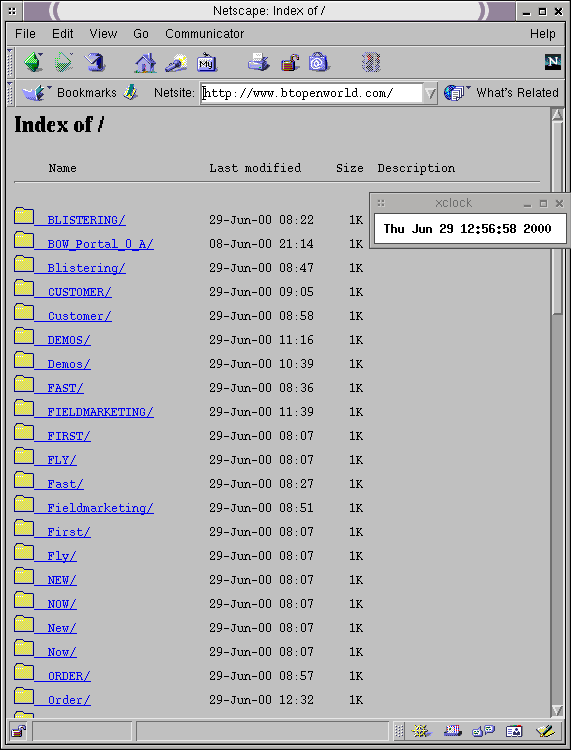Viewport: 571px width, 750px height.
Task: Click the page scrollbar down arrow
Action: [557, 710]
